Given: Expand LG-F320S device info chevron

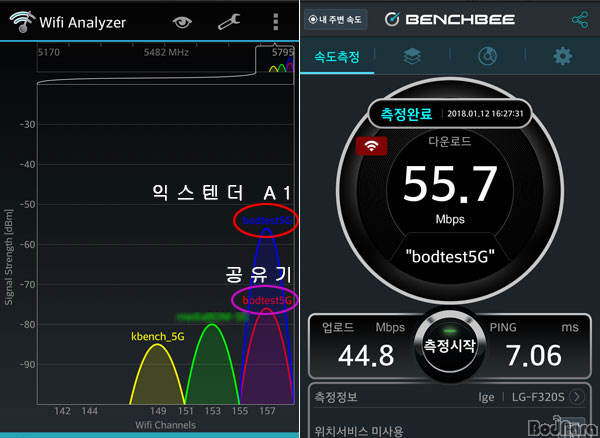Looking at the screenshot, I should pos(577,397).
